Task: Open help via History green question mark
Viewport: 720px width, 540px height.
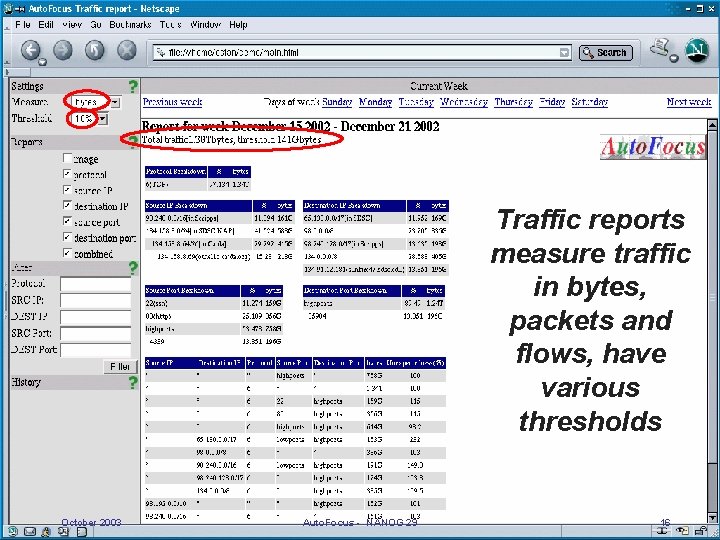Action: [133, 382]
